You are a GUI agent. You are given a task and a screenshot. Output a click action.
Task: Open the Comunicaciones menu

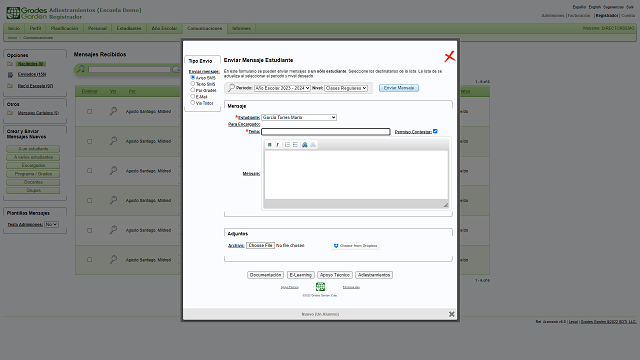click(x=204, y=28)
